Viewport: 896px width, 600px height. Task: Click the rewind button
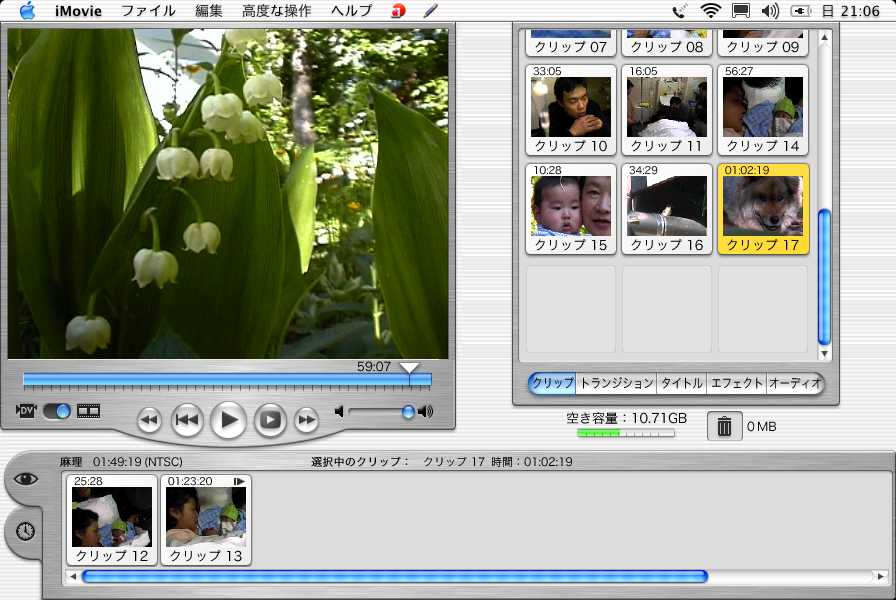coord(149,420)
